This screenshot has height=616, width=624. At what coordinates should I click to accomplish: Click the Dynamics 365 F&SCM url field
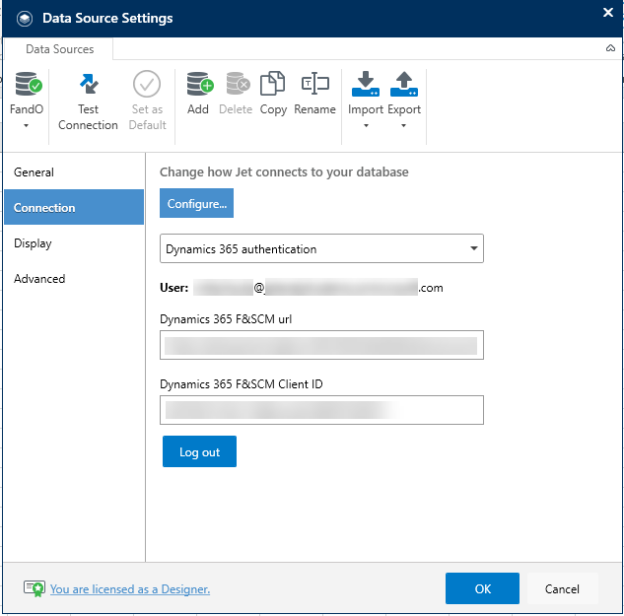pos(322,345)
